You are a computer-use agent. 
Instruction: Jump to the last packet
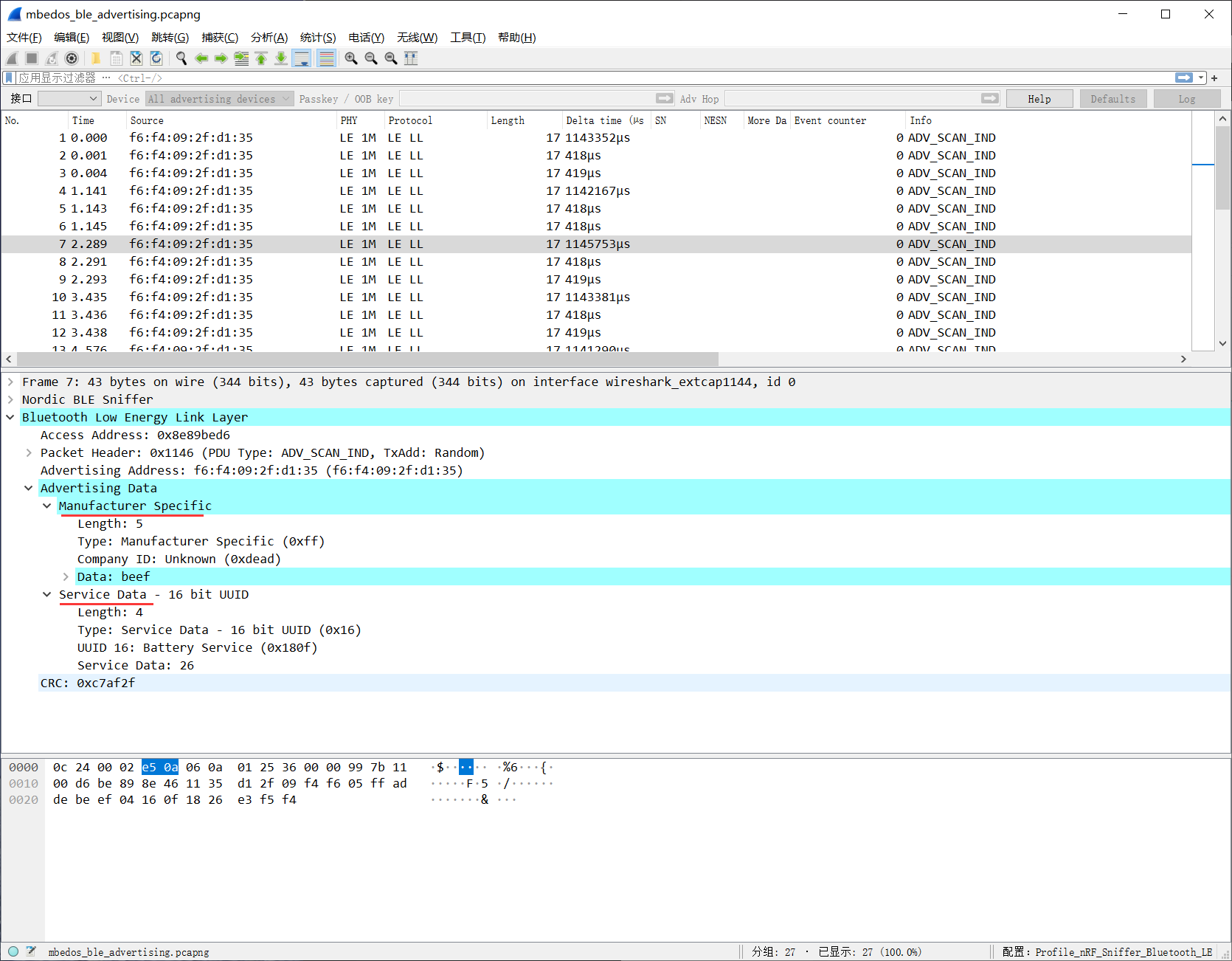click(281, 58)
